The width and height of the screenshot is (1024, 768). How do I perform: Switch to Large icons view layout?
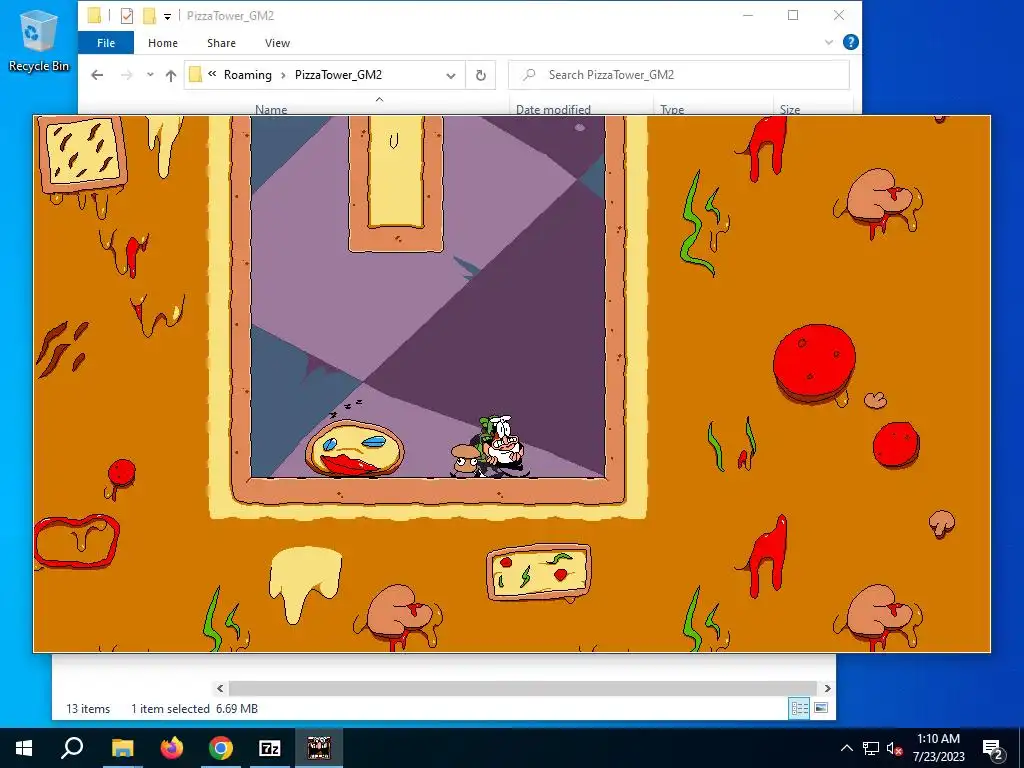(x=821, y=709)
